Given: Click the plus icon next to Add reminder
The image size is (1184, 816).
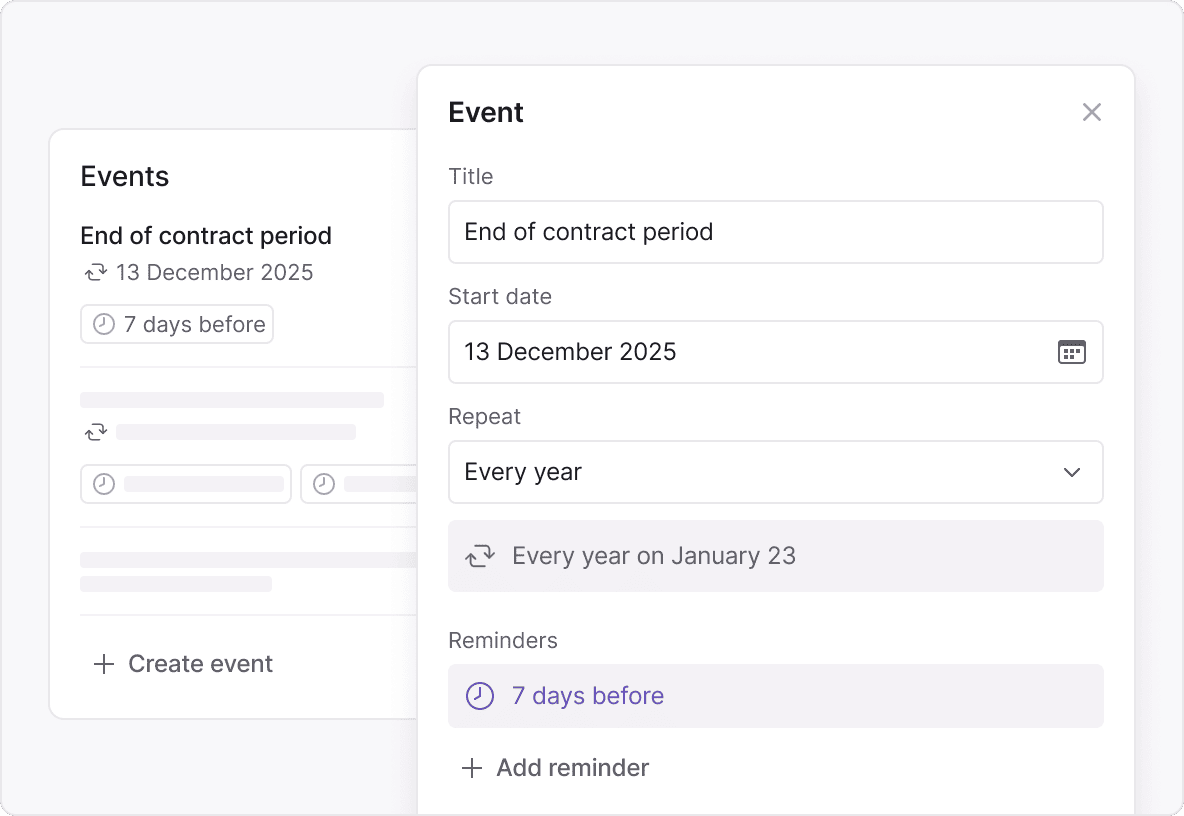Looking at the screenshot, I should click(471, 768).
